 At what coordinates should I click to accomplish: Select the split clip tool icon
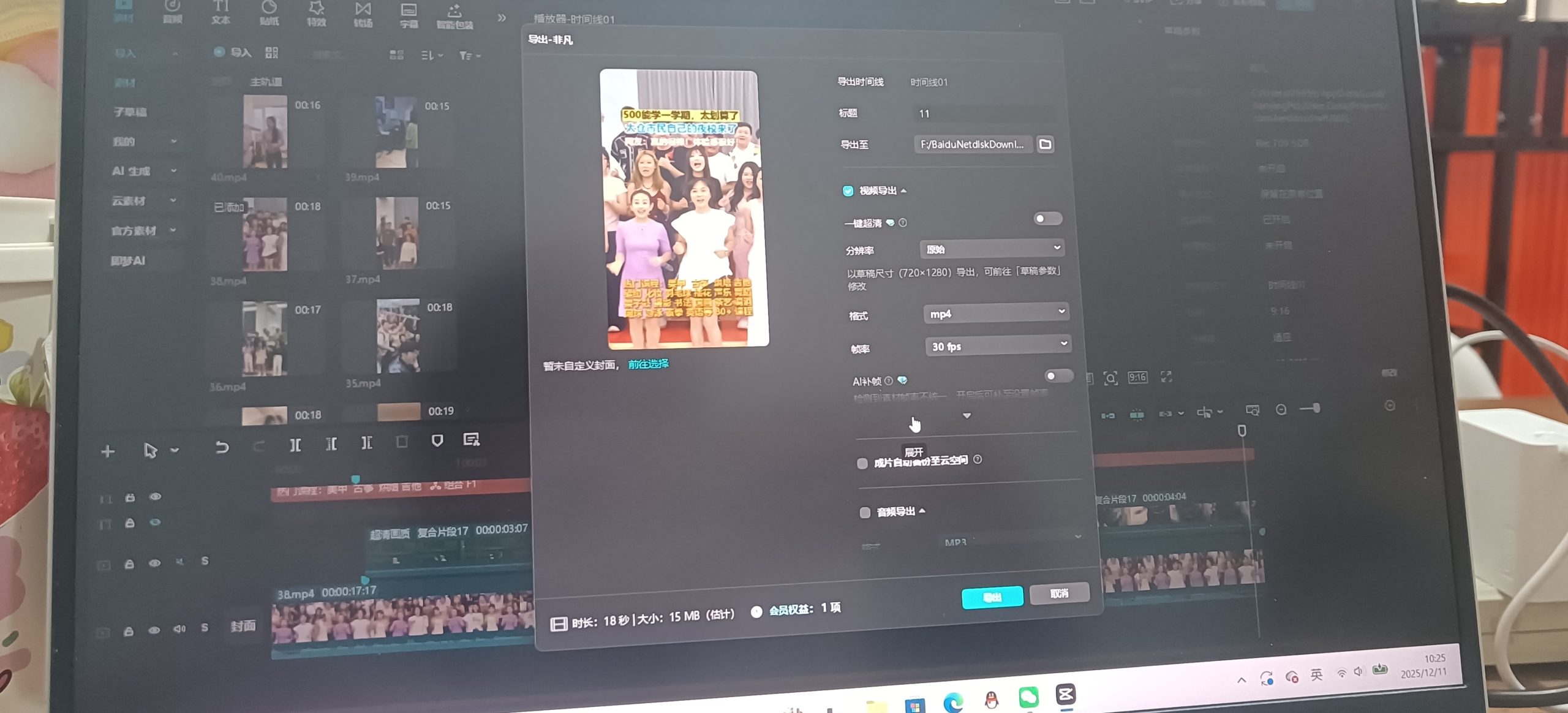click(295, 445)
